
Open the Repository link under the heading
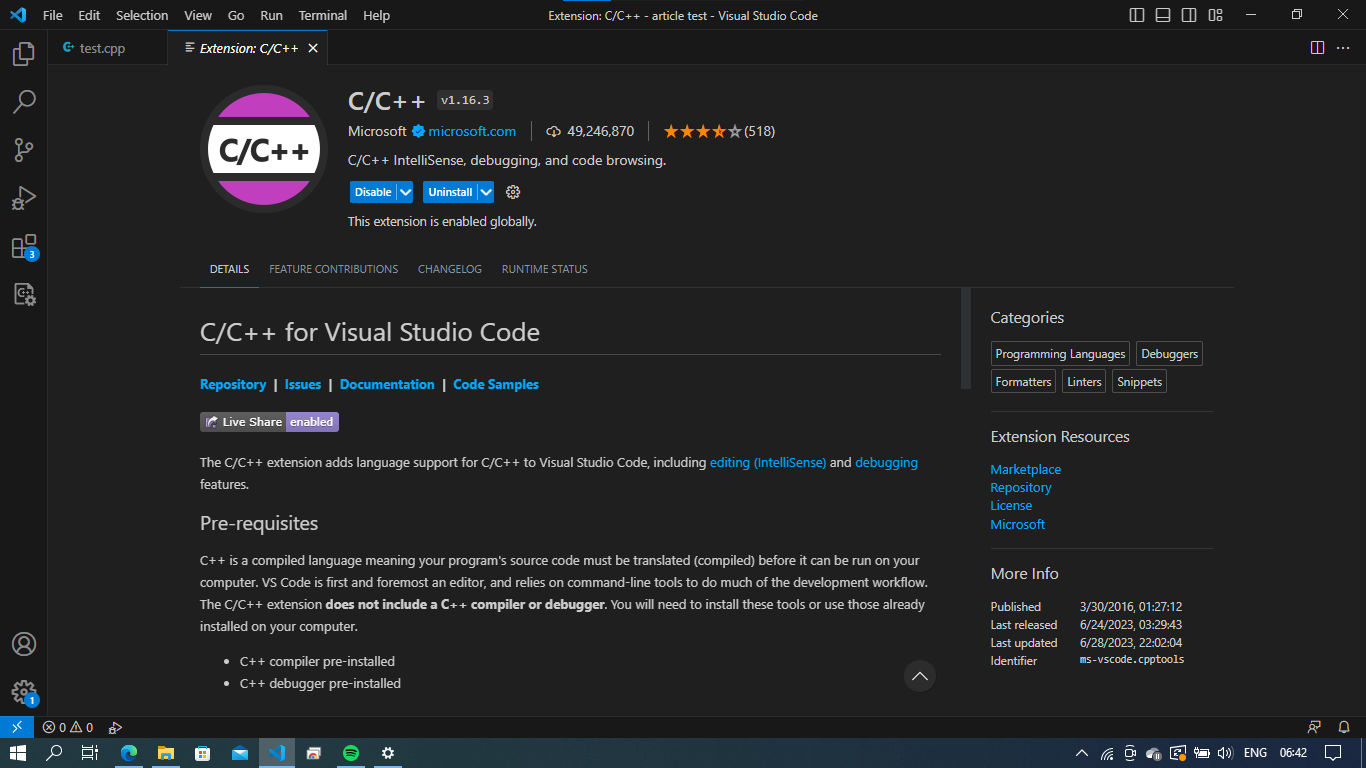coord(233,384)
